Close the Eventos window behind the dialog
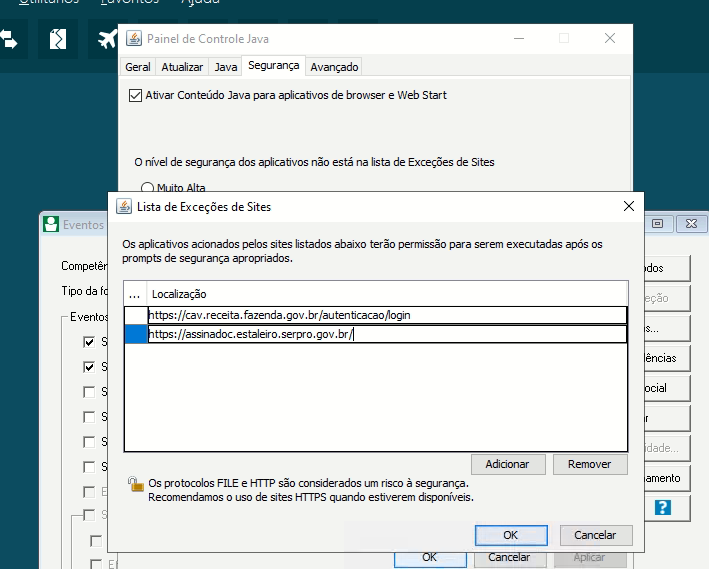The height and width of the screenshot is (569, 709). coord(691,223)
